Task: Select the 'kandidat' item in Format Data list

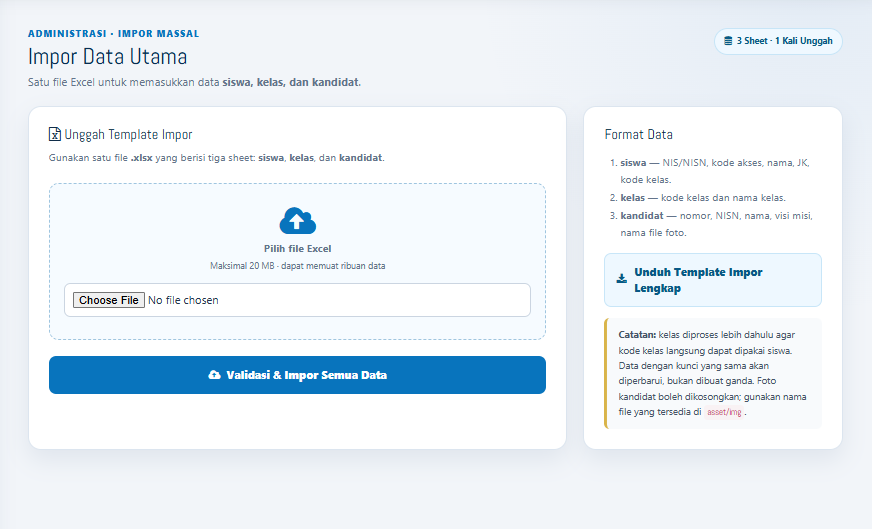Action: pyautogui.click(x=716, y=224)
